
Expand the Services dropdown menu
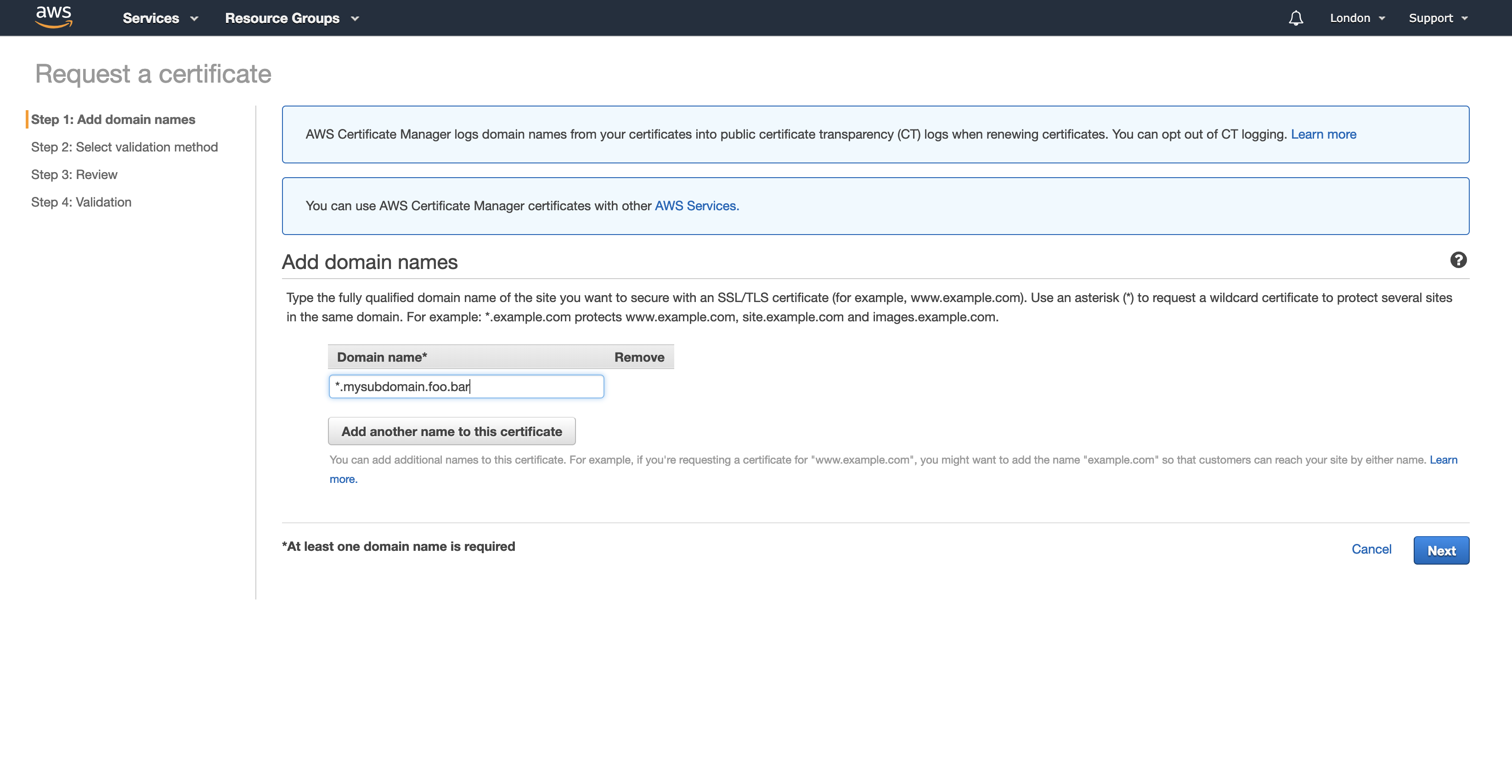coord(160,18)
